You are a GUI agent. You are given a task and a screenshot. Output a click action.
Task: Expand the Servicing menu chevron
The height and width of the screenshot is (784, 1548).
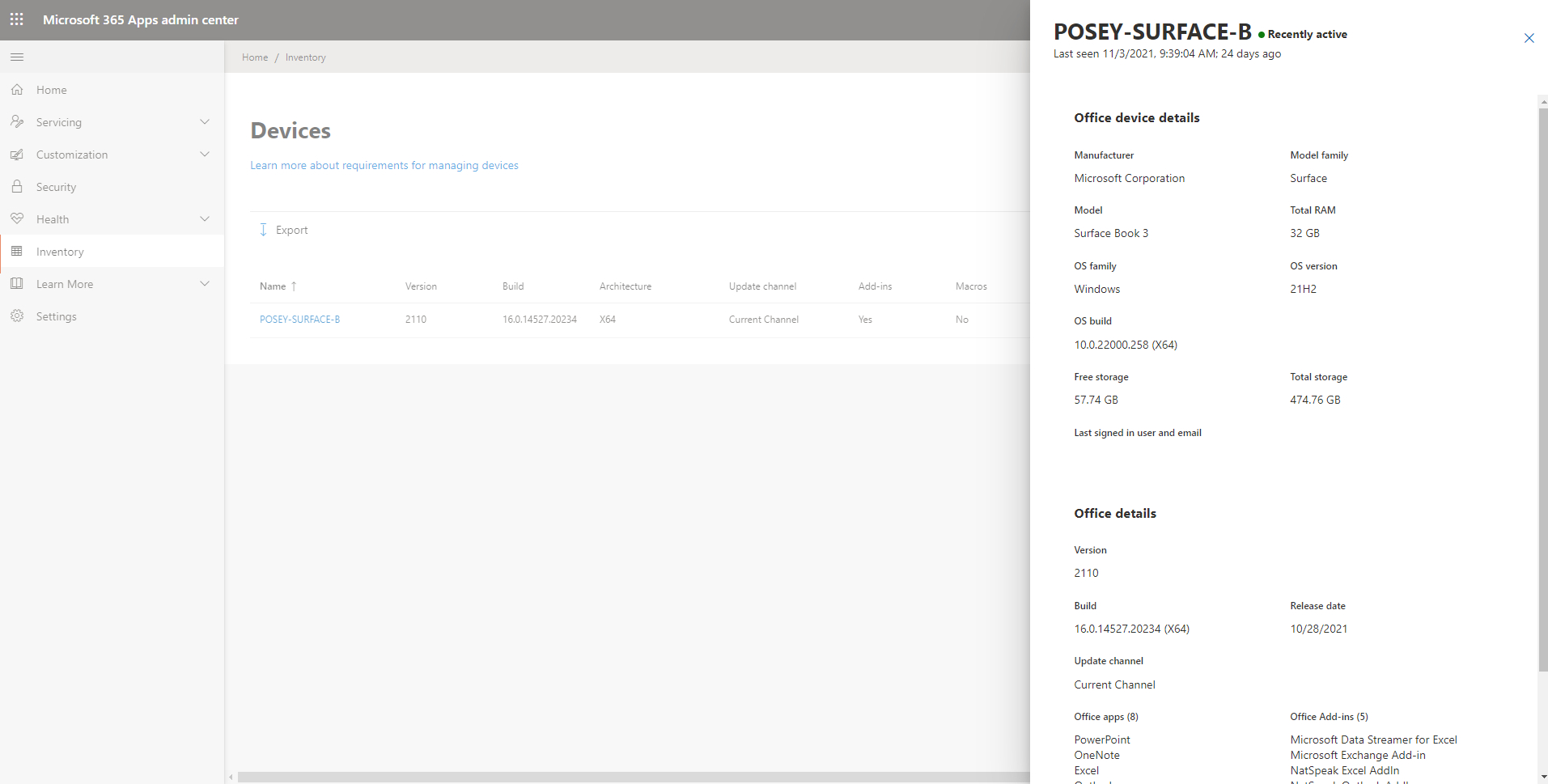[205, 122]
